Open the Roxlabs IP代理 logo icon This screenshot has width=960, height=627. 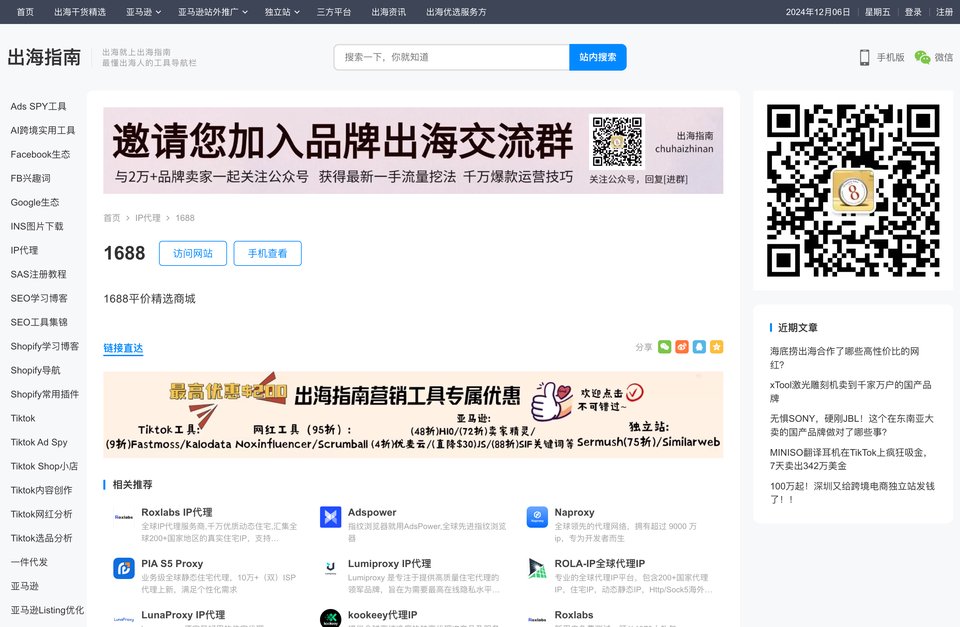[124, 517]
